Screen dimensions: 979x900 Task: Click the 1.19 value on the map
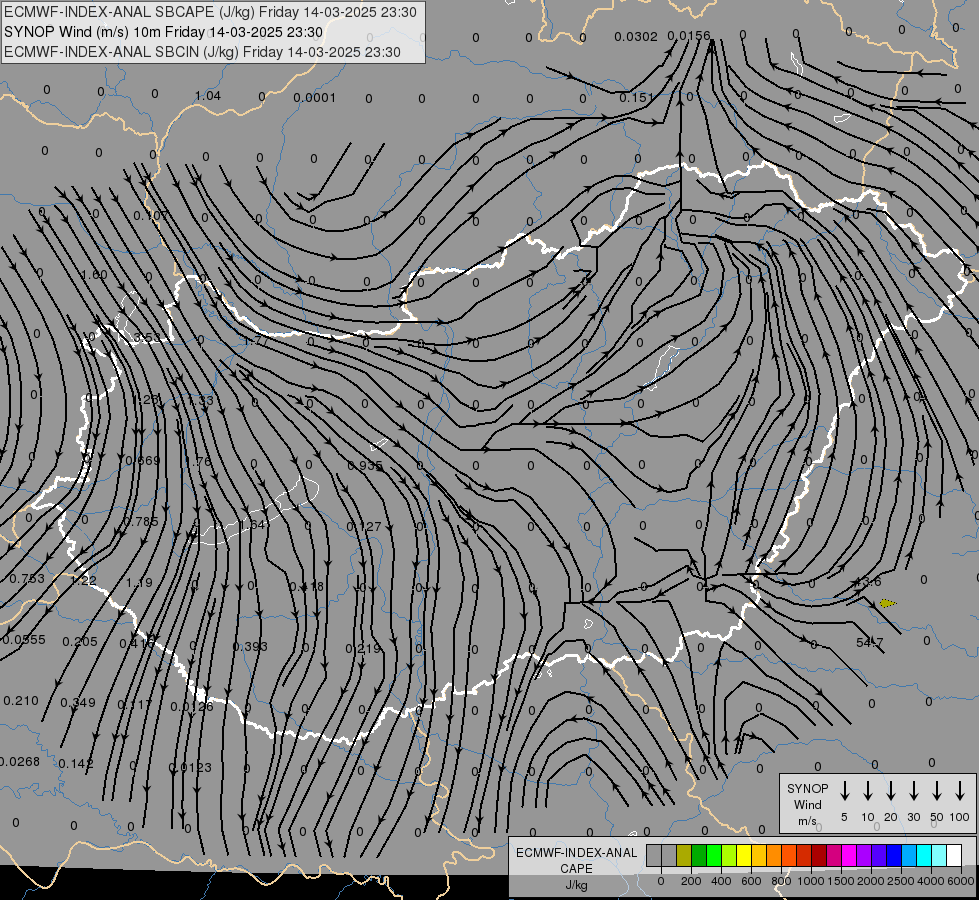[x=139, y=583]
